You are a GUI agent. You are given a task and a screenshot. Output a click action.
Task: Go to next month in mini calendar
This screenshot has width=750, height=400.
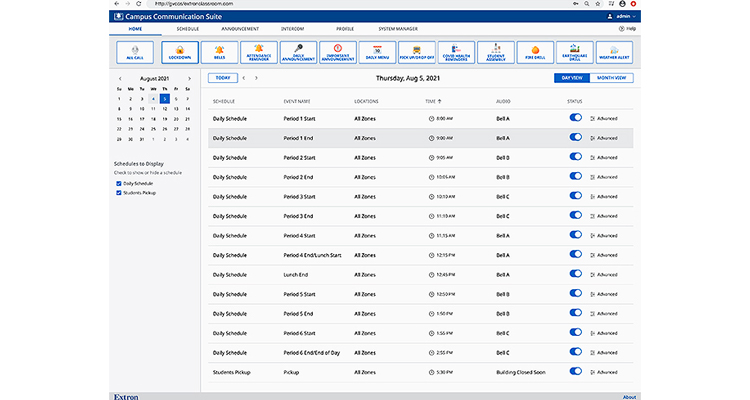(189, 78)
